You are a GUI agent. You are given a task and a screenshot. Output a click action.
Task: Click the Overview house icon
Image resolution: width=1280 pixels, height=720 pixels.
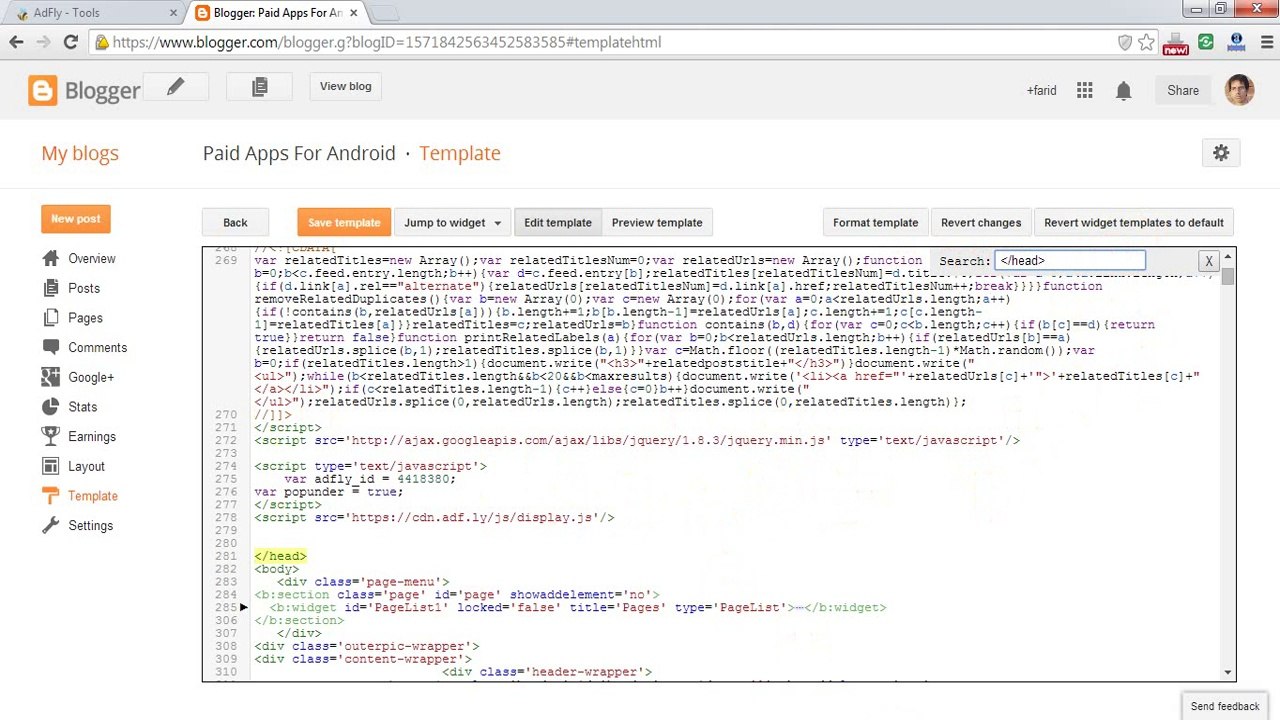(x=50, y=258)
